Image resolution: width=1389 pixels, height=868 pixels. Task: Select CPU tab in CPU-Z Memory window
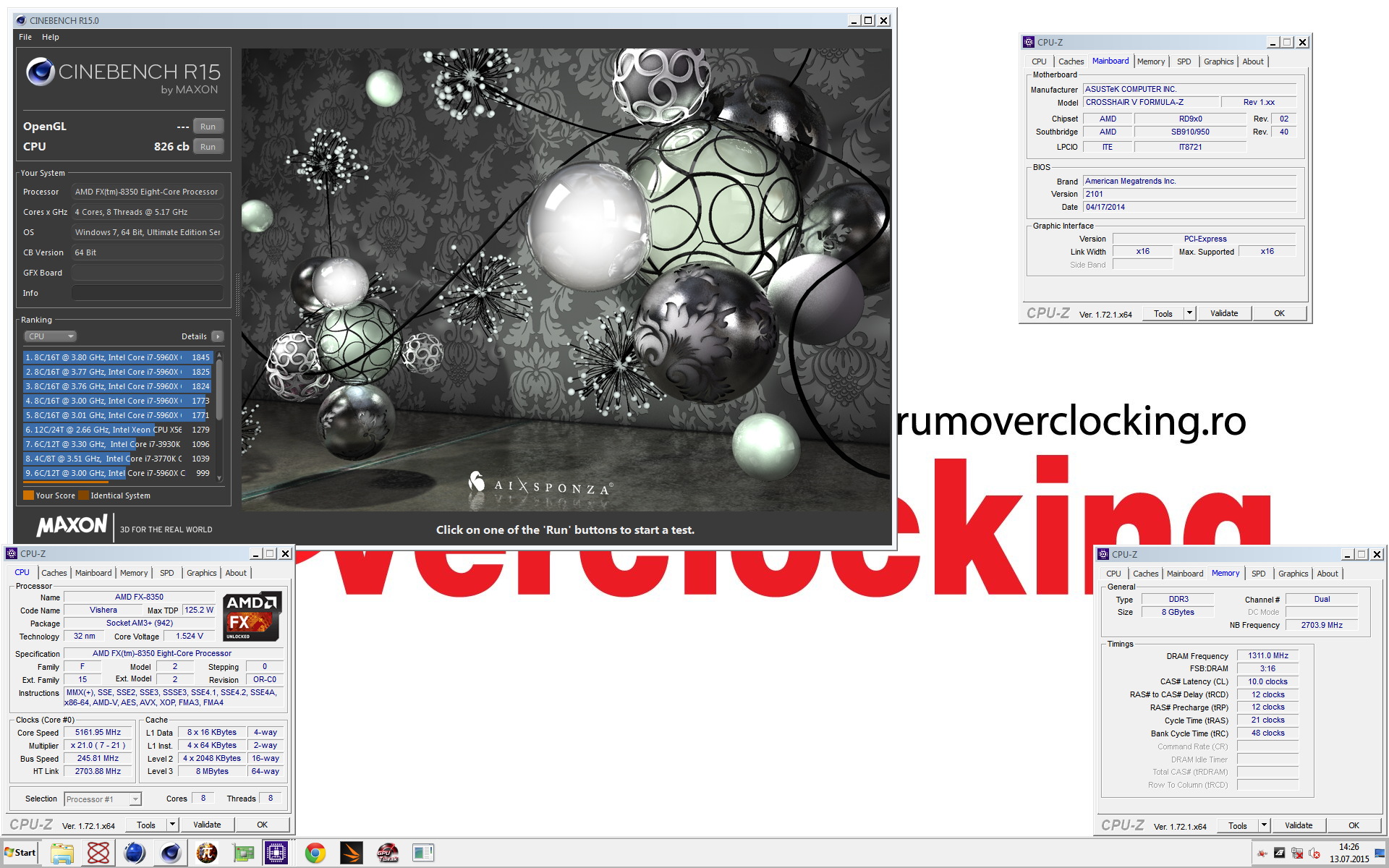pyautogui.click(x=1113, y=574)
